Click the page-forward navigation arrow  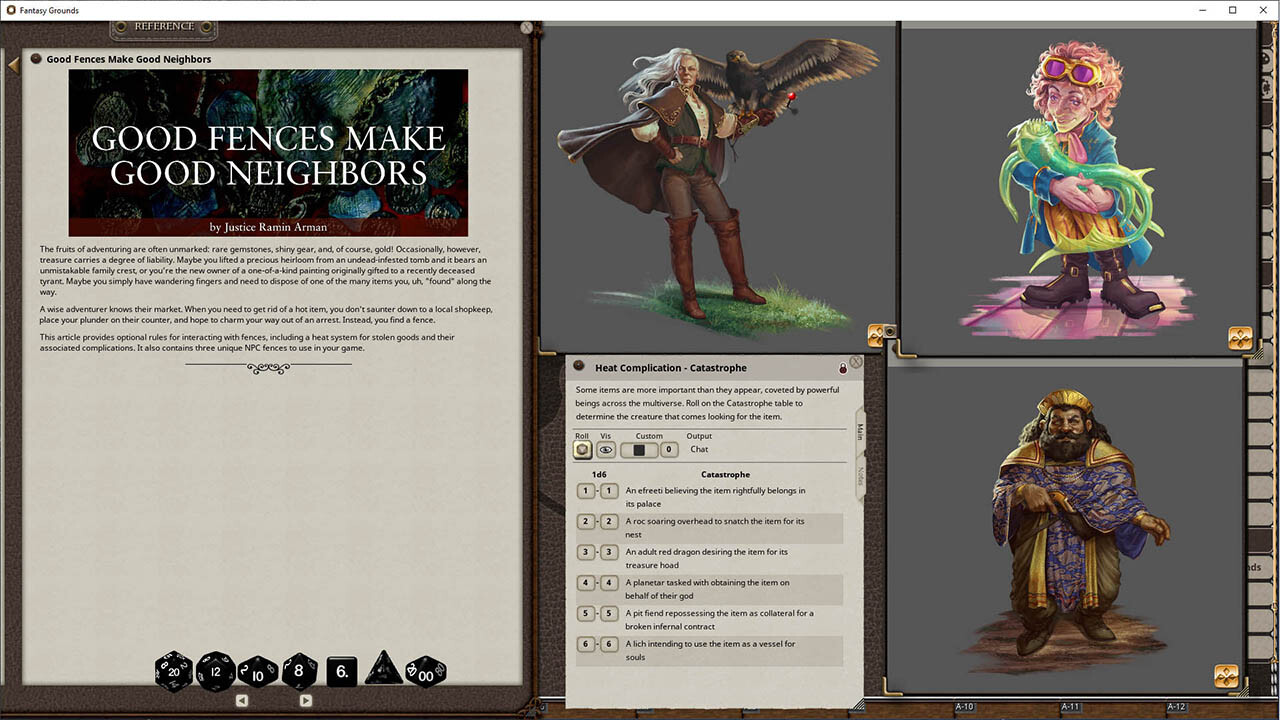[306, 700]
